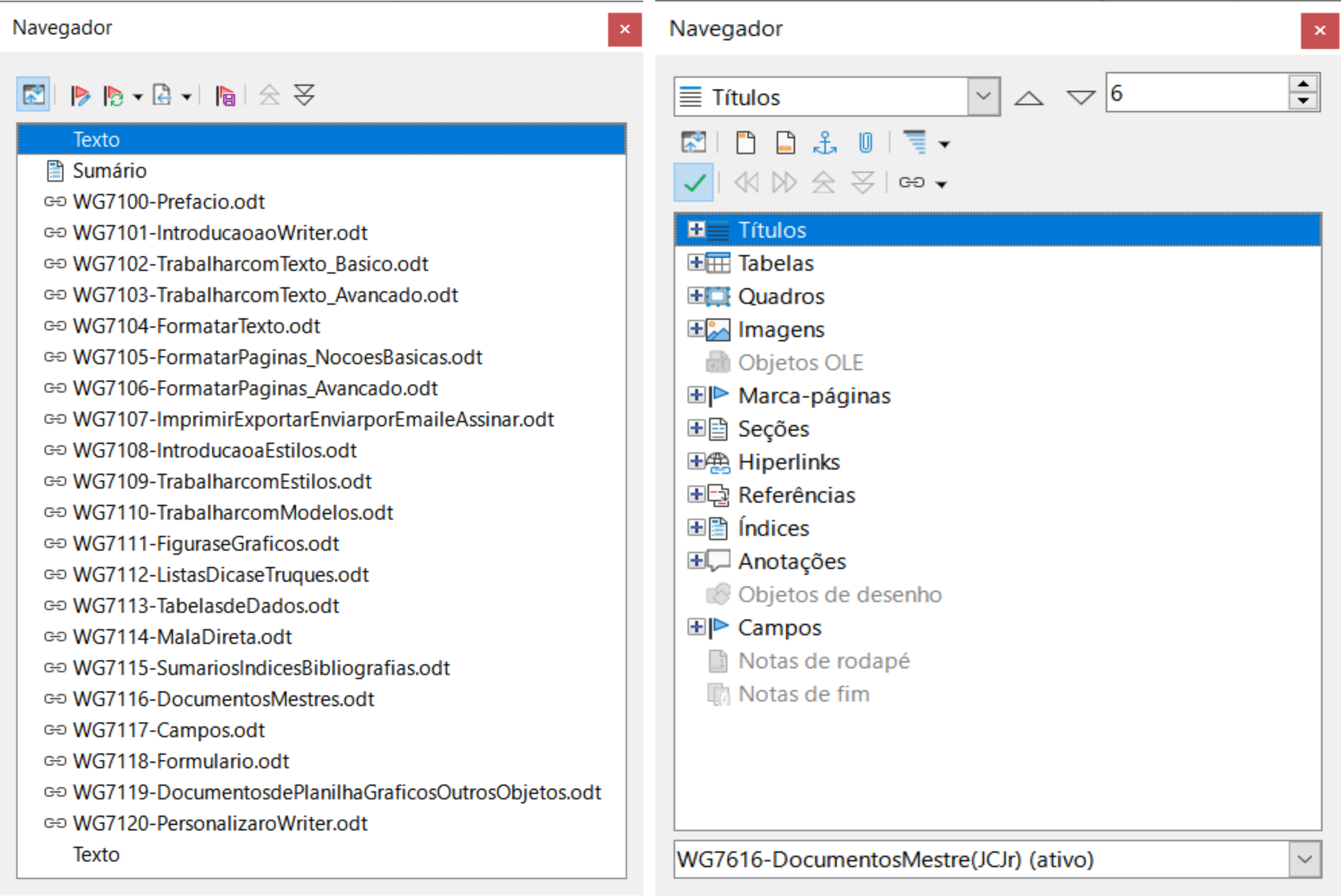Click the Header icon in right Navigator
Image resolution: width=1341 pixels, height=896 pixels.
coord(746,142)
